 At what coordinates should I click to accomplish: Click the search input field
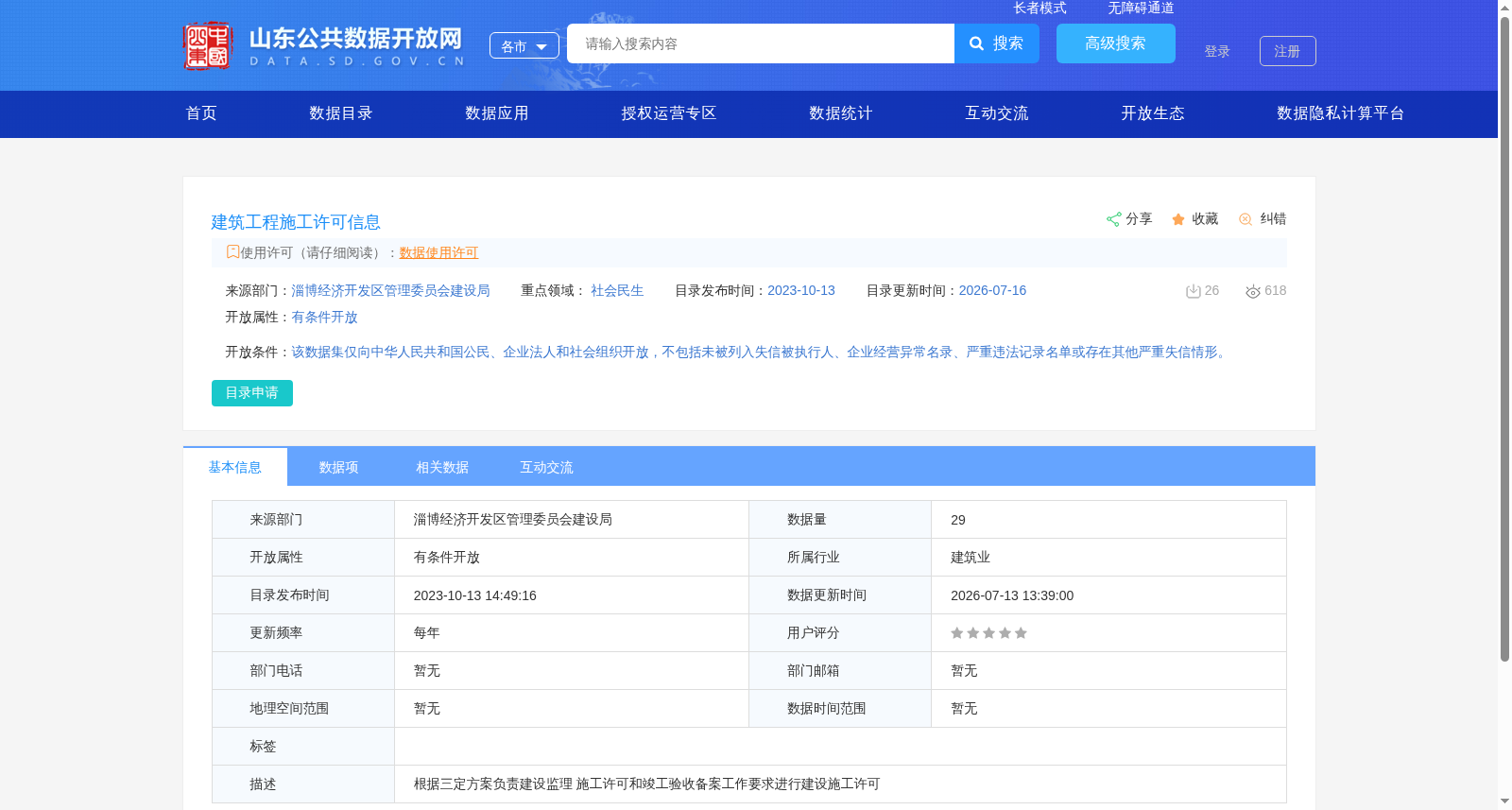(761, 43)
